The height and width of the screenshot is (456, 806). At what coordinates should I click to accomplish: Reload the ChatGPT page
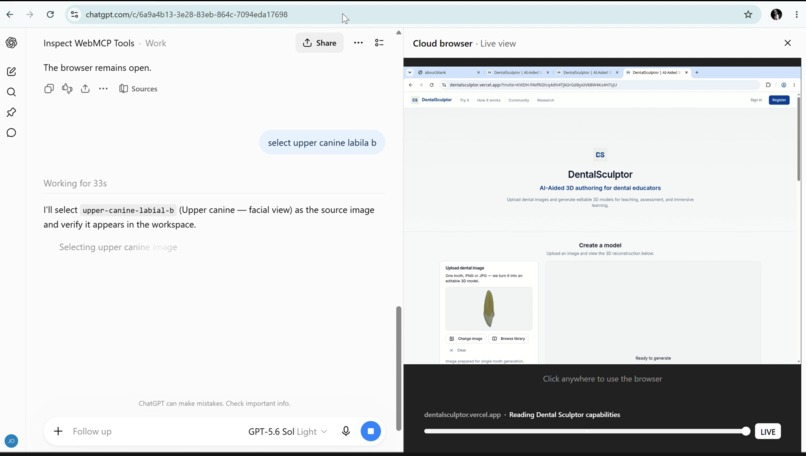pos(50,14)
